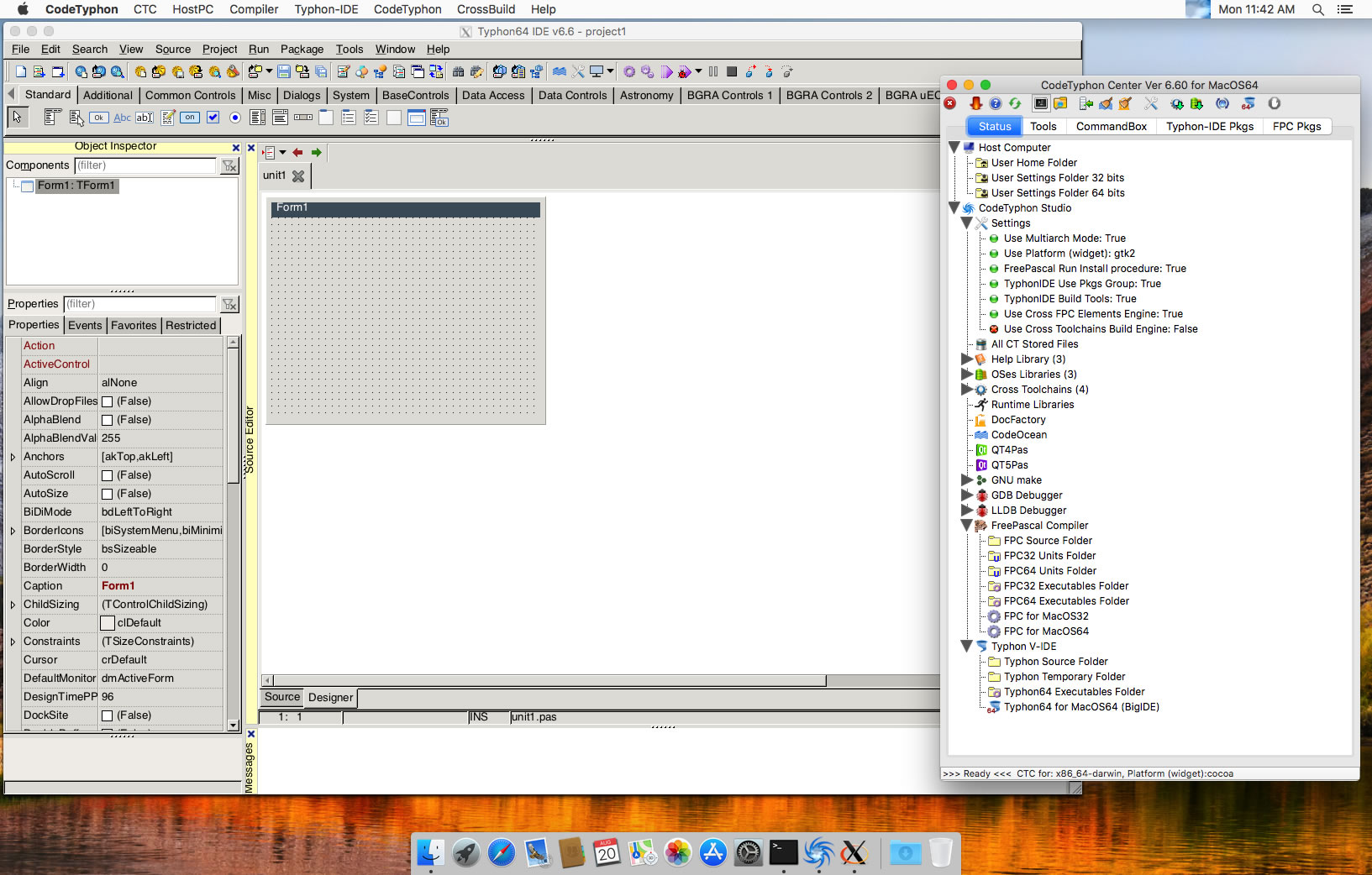The image size is (1372, 875).
Task: Collapse the FreePascal Compiler node
Action: coord(967,525)
